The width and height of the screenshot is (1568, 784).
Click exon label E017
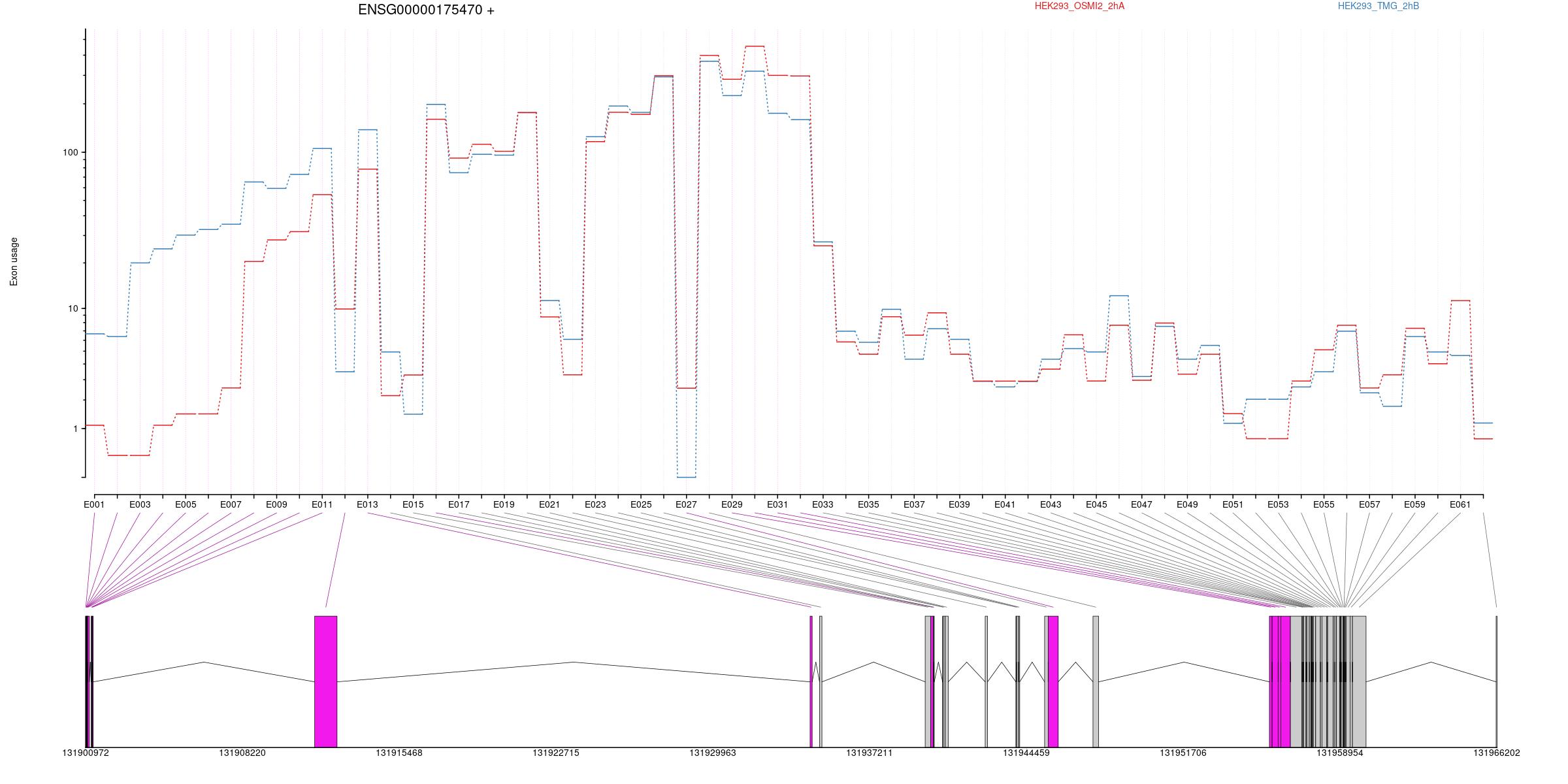tap(459, 504)
